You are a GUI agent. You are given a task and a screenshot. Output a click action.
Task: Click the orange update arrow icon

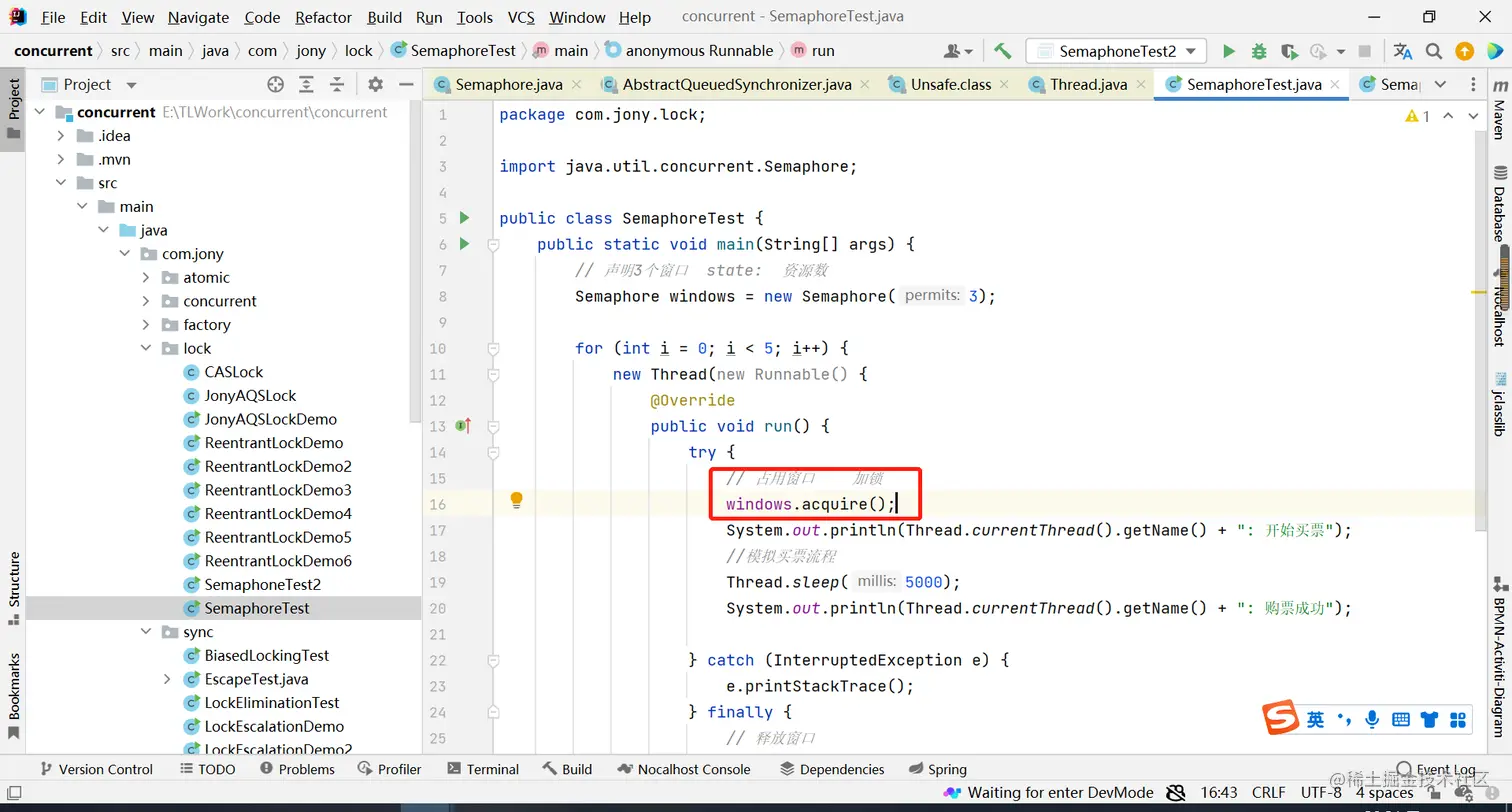click(1464, 51)
